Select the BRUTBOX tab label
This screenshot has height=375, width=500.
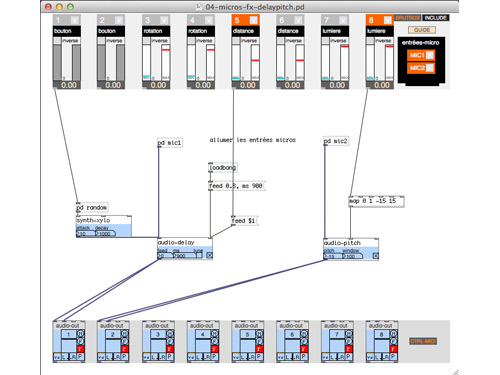pyautogui.click(x=408, y=18)
